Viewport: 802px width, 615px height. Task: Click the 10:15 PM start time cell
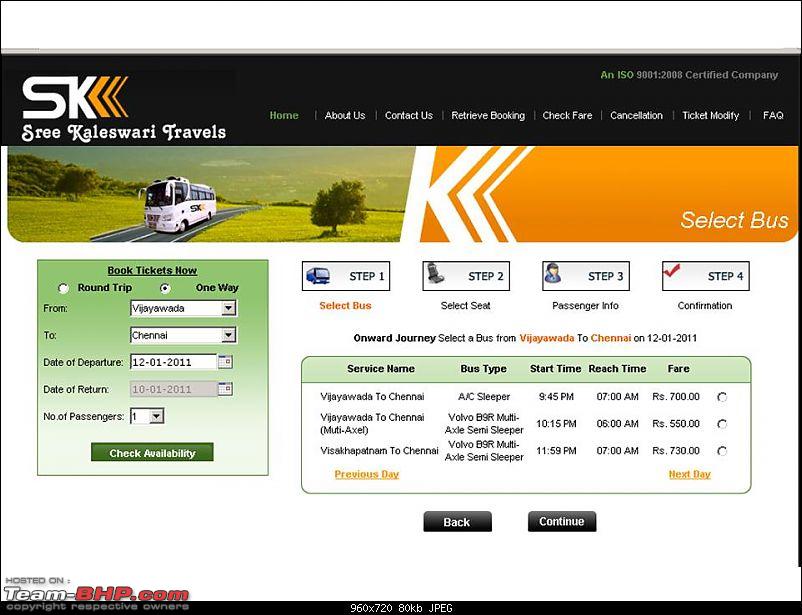[x=556, y=424]
